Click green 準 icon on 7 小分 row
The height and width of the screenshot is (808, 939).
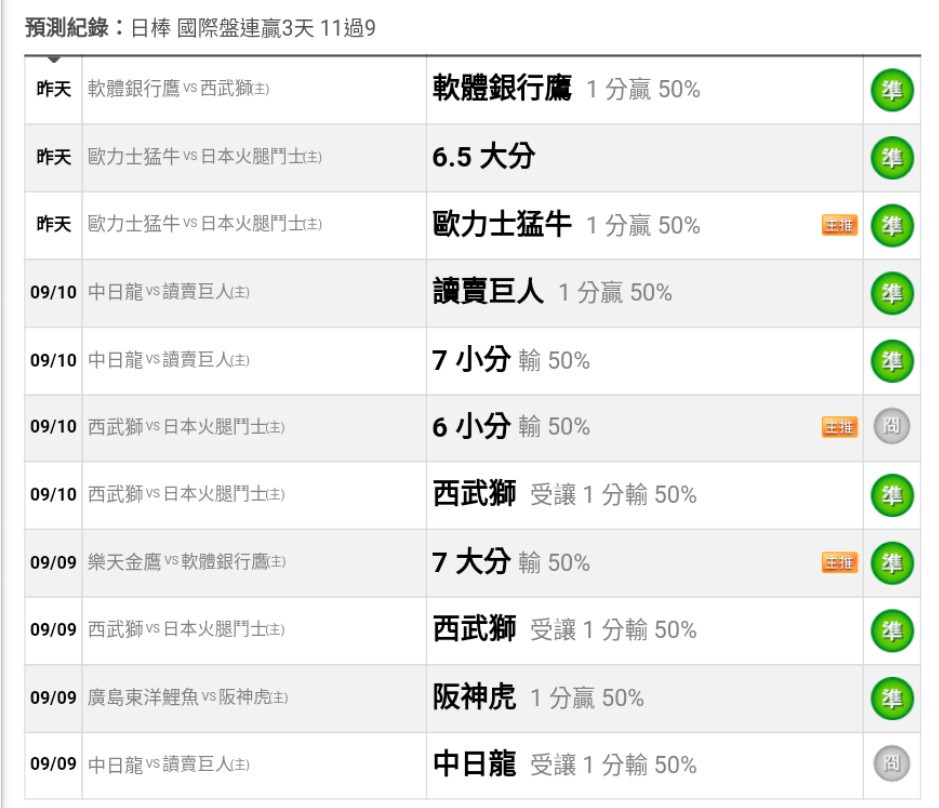pos(892,361)
